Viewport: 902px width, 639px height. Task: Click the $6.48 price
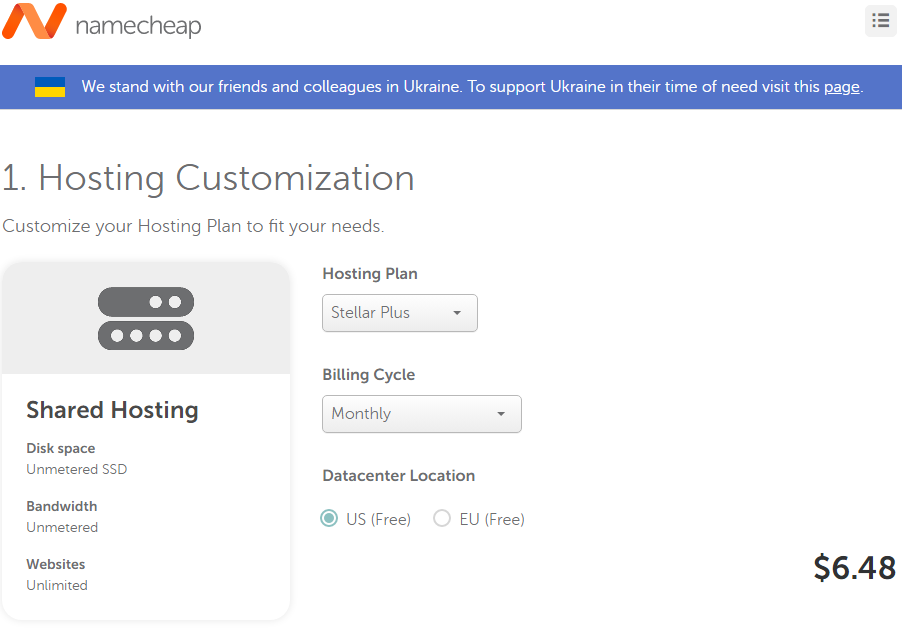pos(854,568)
